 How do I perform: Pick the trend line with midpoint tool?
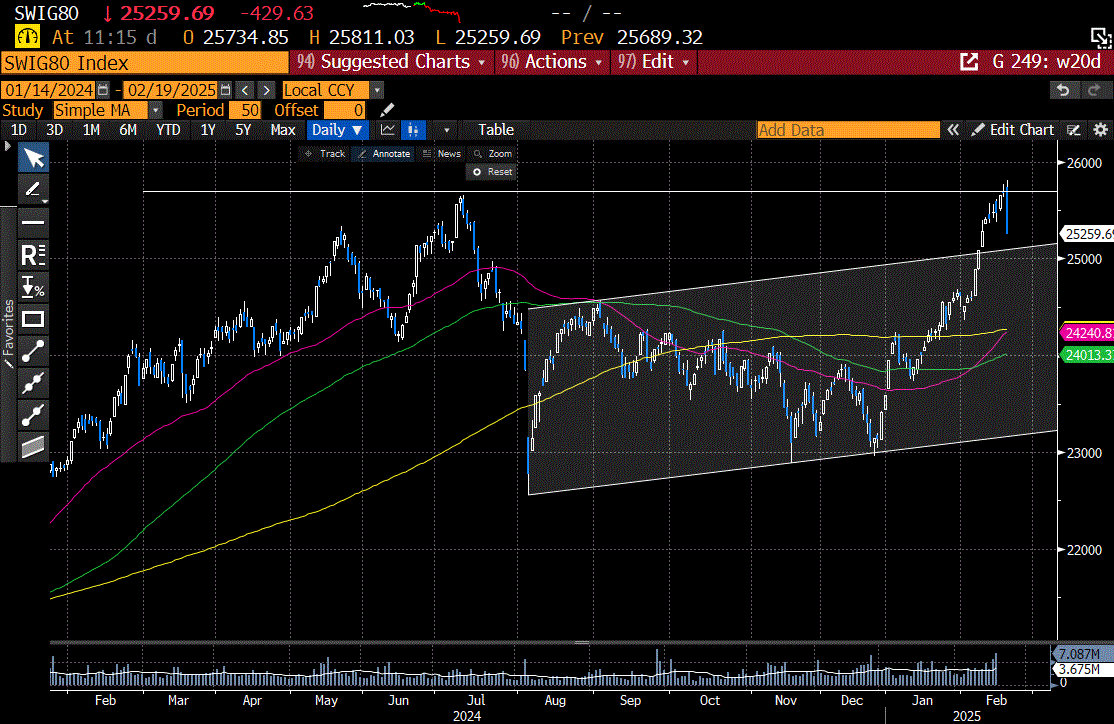(x=33, y=384)
